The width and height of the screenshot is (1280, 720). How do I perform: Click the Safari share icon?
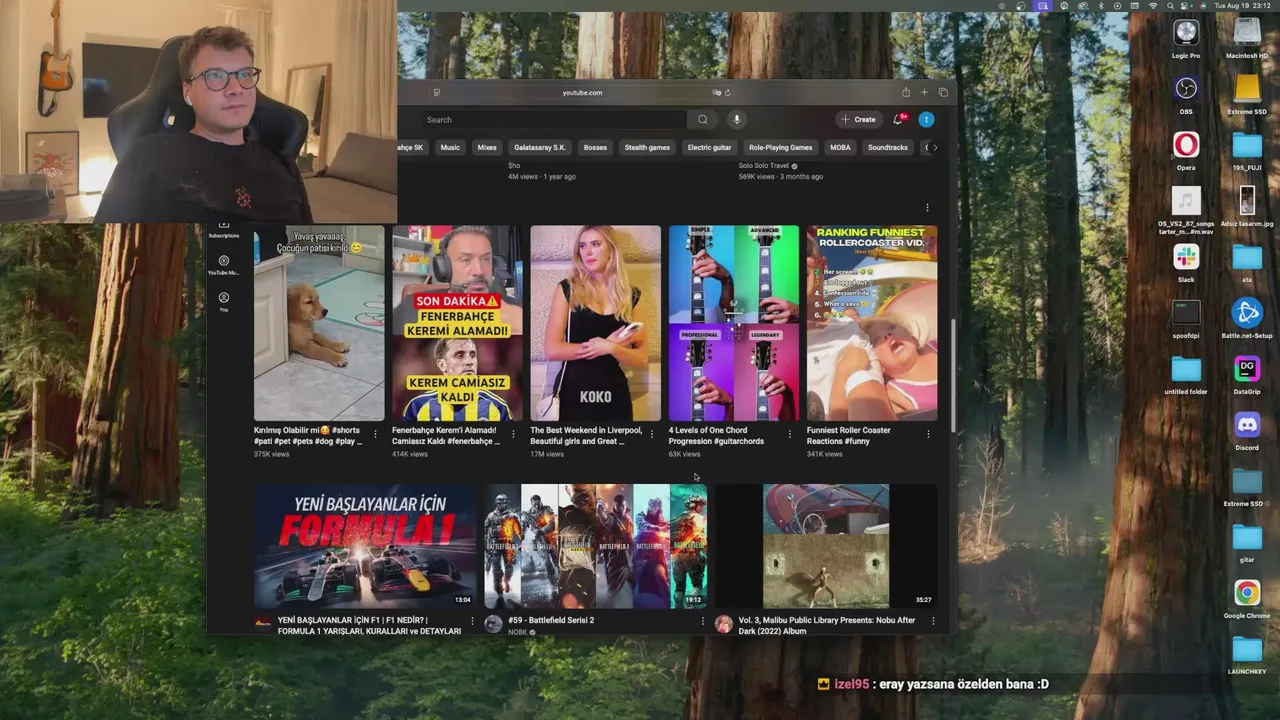click(x=906, y=92)
